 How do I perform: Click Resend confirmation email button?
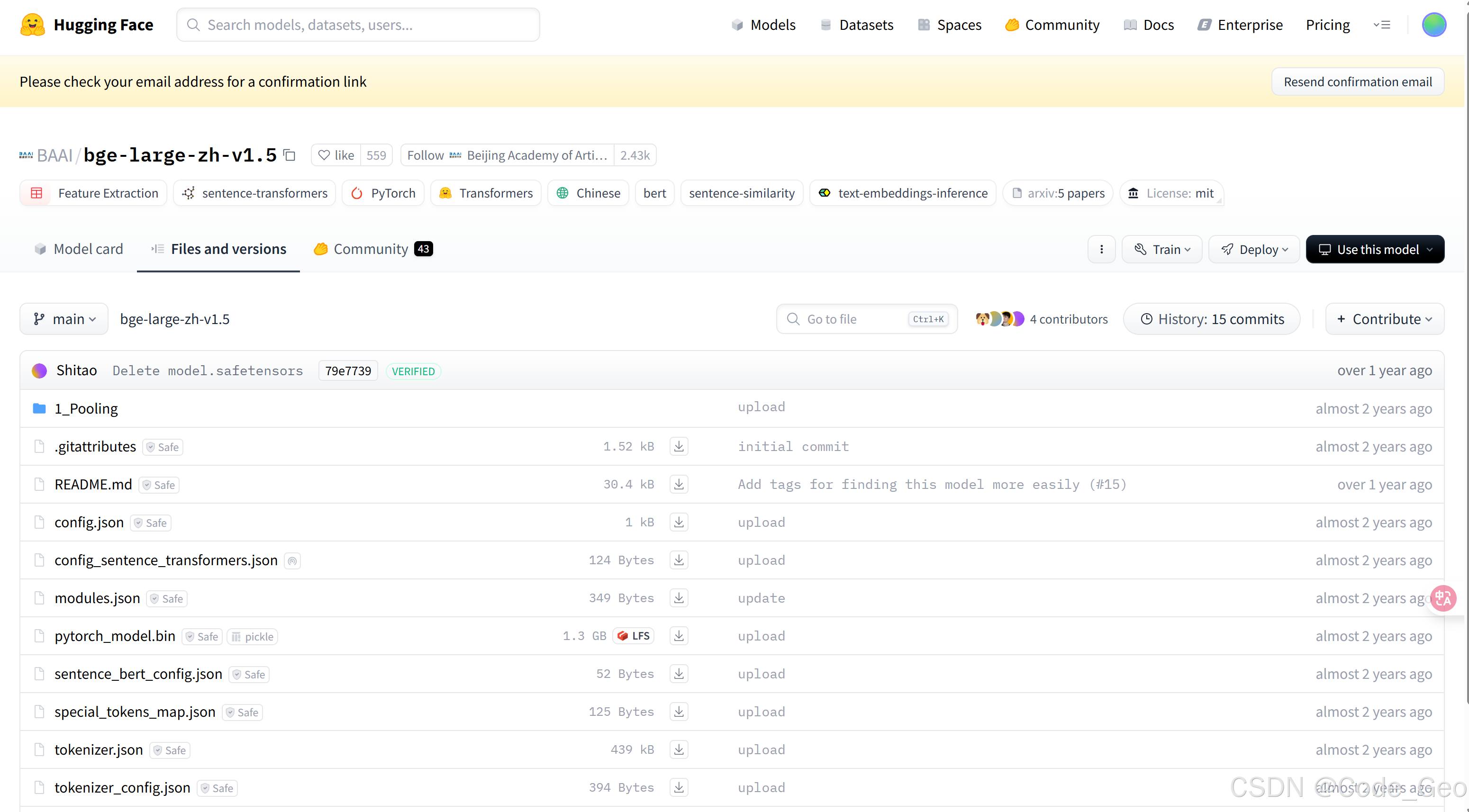(1357, 81)
